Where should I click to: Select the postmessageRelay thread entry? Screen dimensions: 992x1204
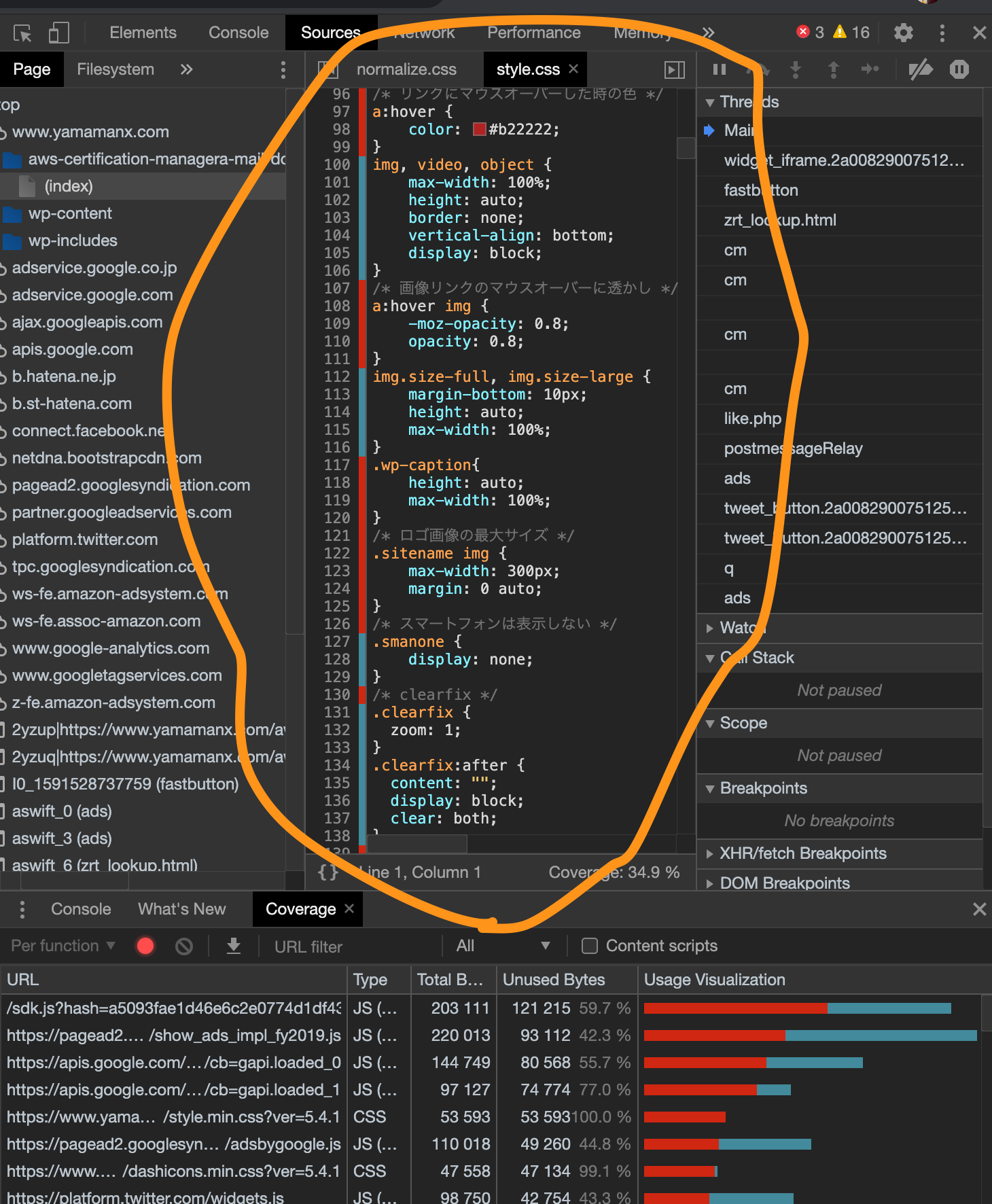click(840, 448)
